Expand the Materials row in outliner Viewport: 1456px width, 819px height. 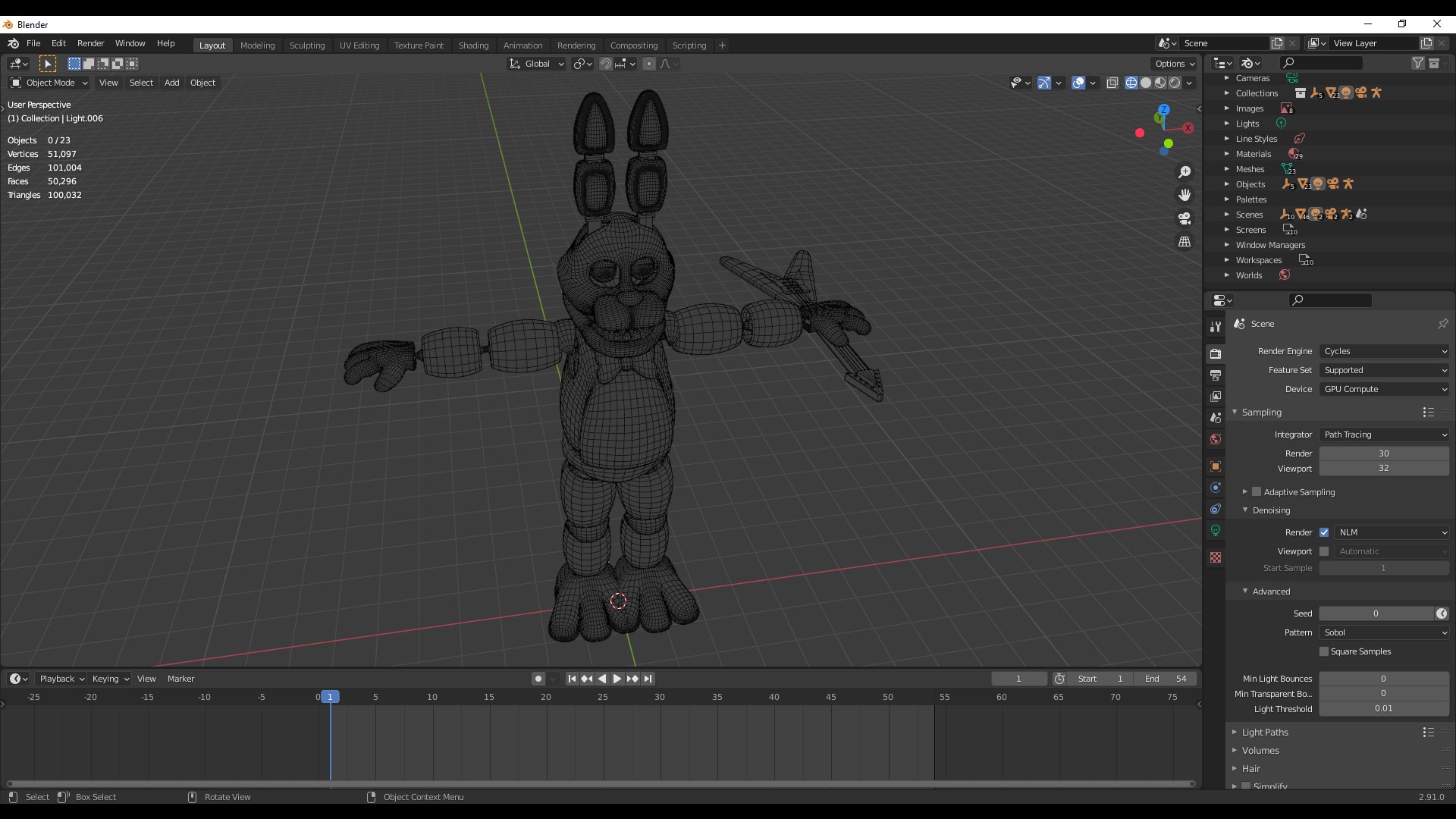point(1226,154)
